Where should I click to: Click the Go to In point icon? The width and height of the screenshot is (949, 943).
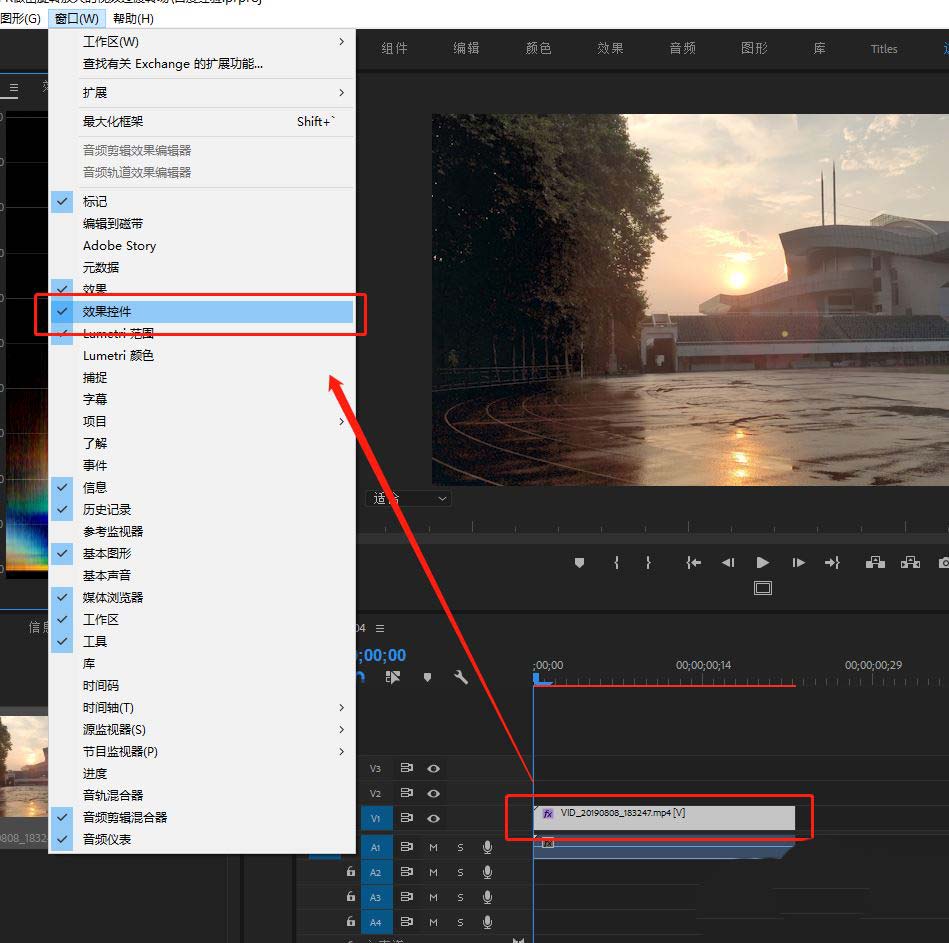click(x=693, y=563)
